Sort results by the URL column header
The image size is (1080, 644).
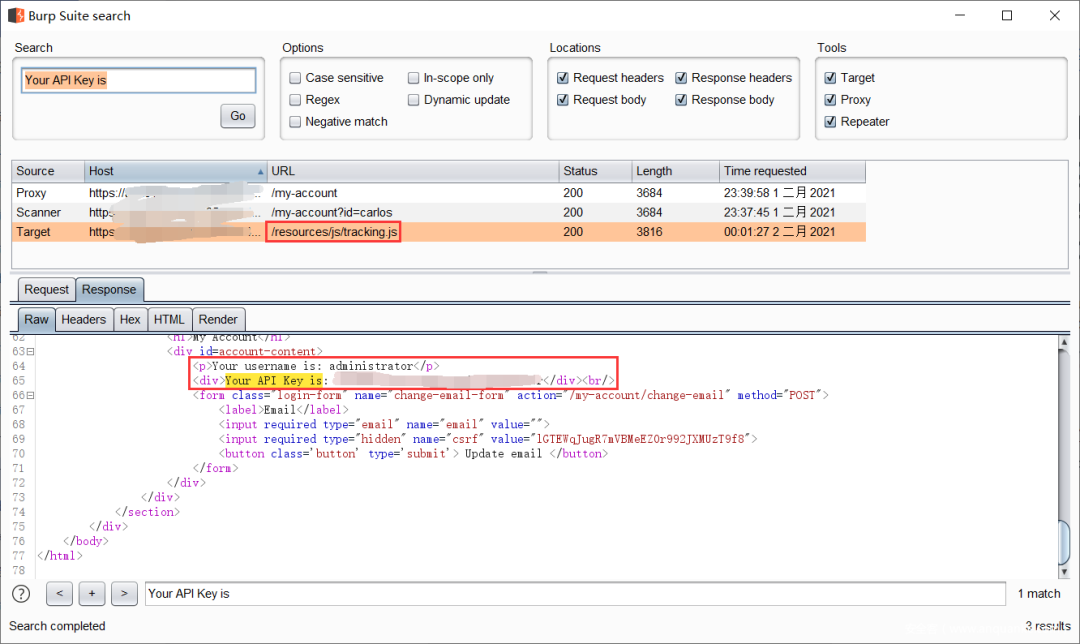pos(413,171)
